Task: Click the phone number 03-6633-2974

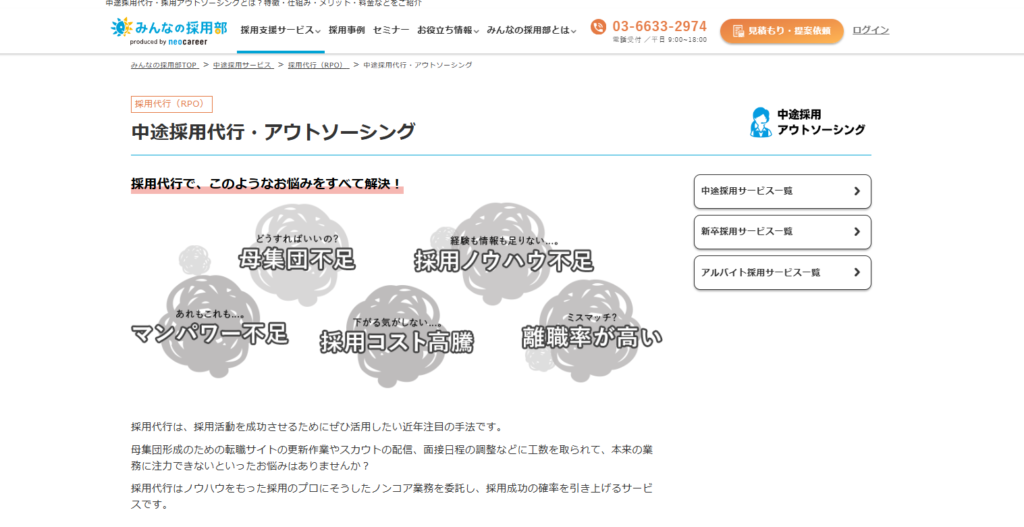Action: point(660,26)
